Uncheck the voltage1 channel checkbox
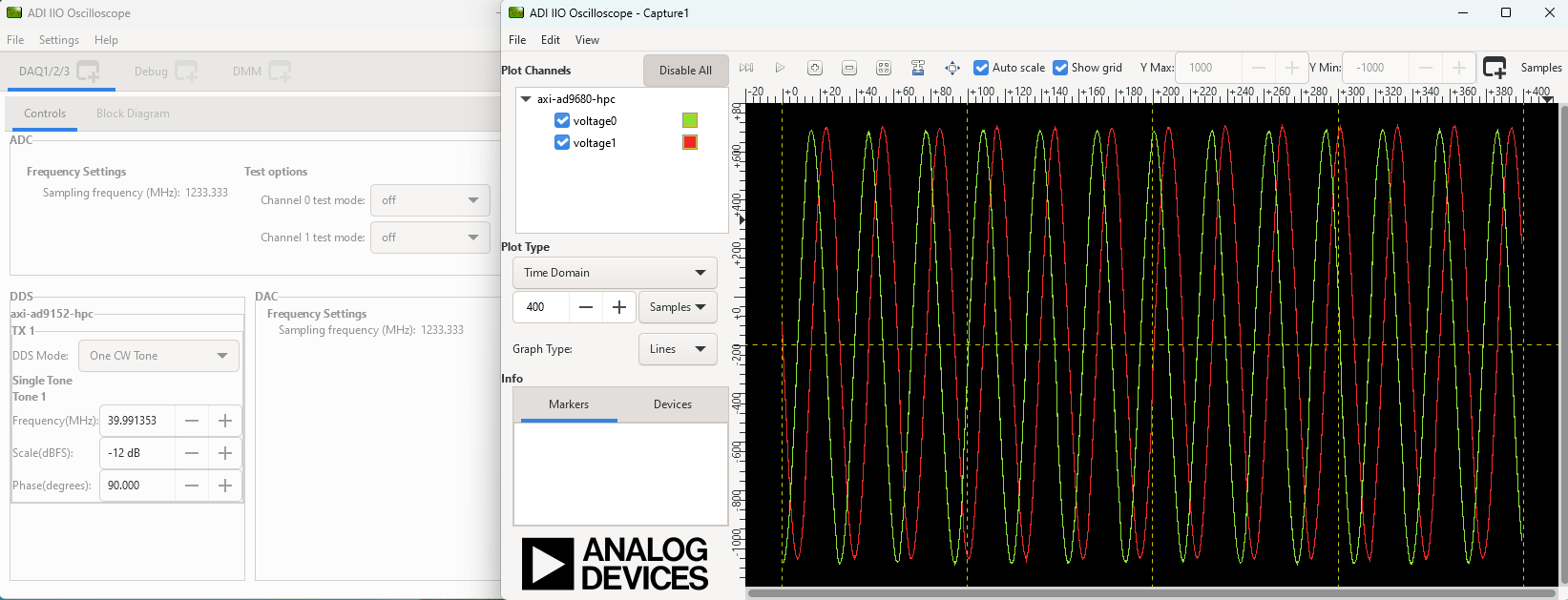Image resolution: width=1568 pixels, height=600 pixels. coord(562,142)
